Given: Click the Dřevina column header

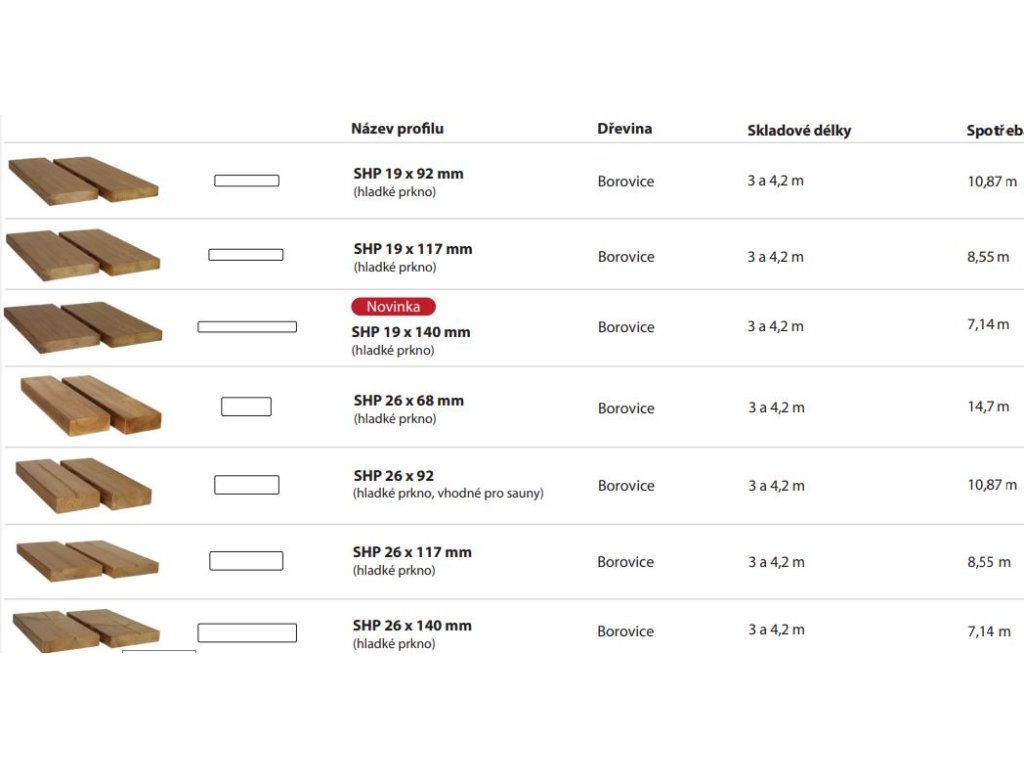Looking at the screenshot, I should [x=624, y=129].
